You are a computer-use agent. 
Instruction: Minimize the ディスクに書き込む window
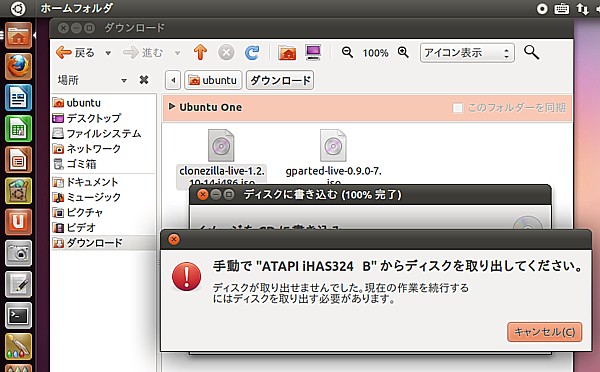tap(216, 194)
